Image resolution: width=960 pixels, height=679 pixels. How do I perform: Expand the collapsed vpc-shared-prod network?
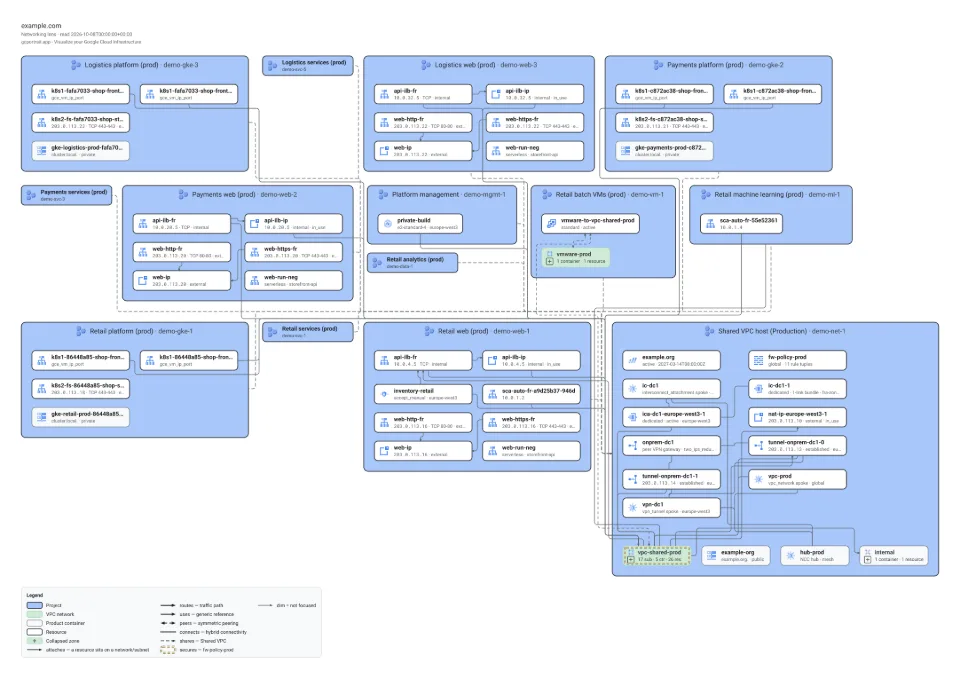tap(631, 560)
